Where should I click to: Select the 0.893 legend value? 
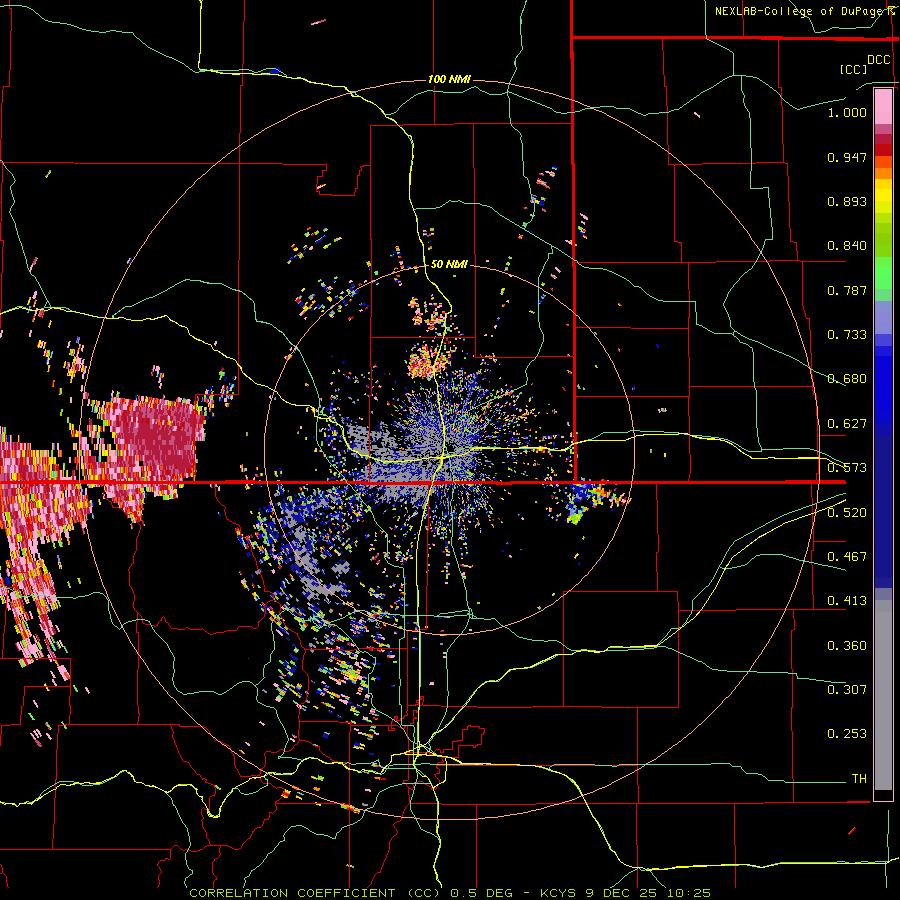click(x=847, y=201)
